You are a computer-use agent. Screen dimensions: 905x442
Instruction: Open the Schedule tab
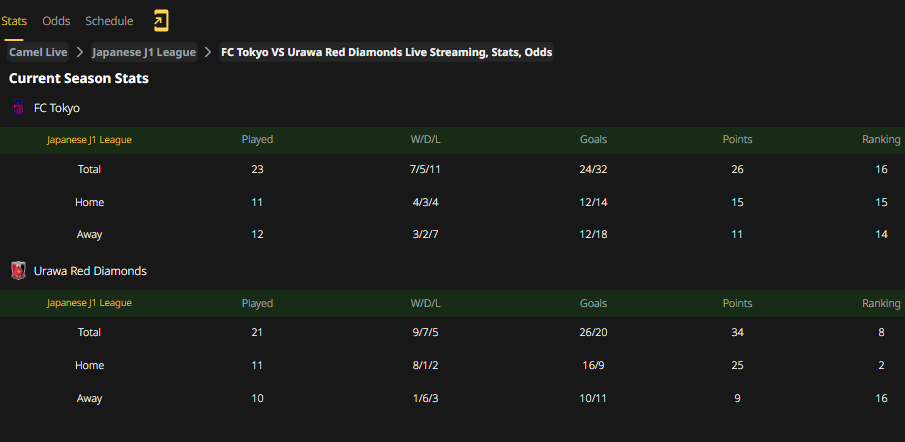pos(109,21)
